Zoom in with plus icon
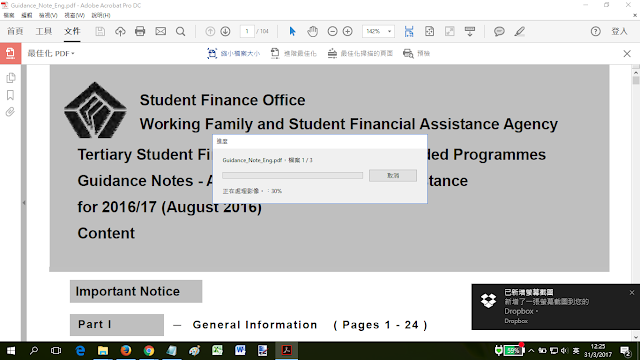The height and width of the screenshot is (360, 640). pos(347,31)
